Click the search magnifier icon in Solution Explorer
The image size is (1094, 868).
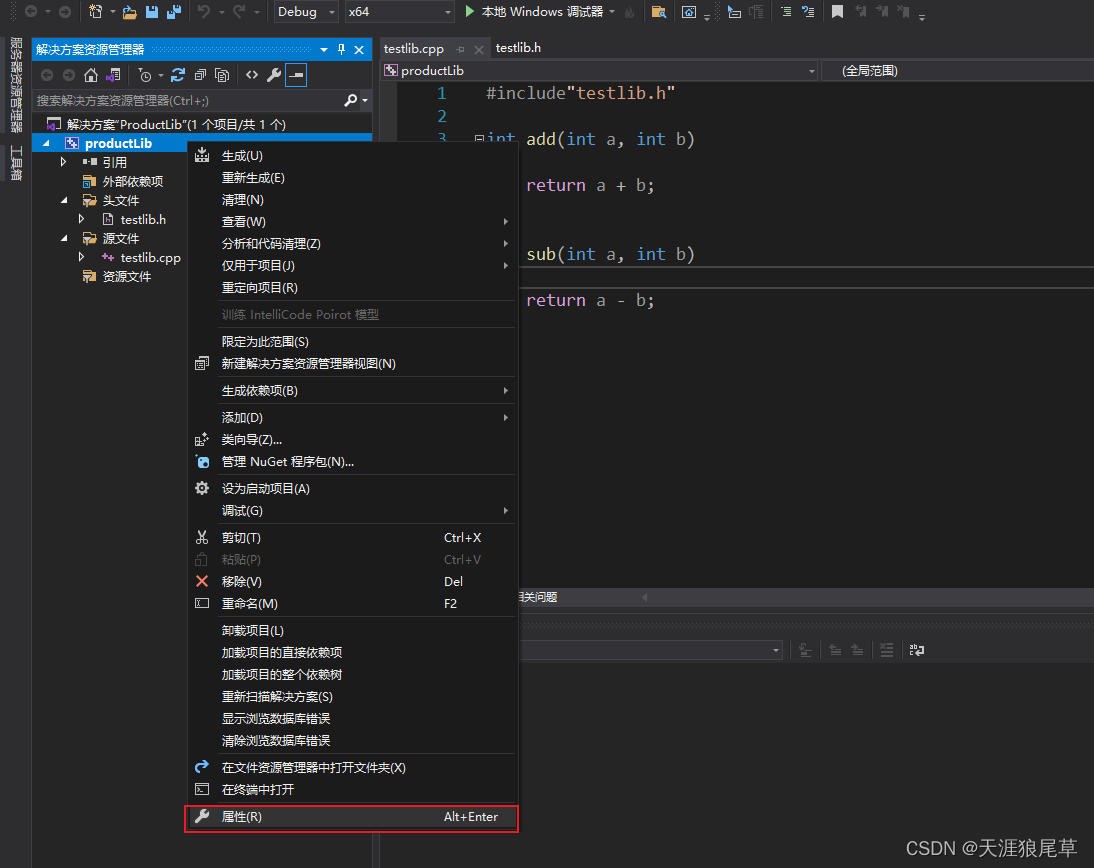click(x=351, y=100)
